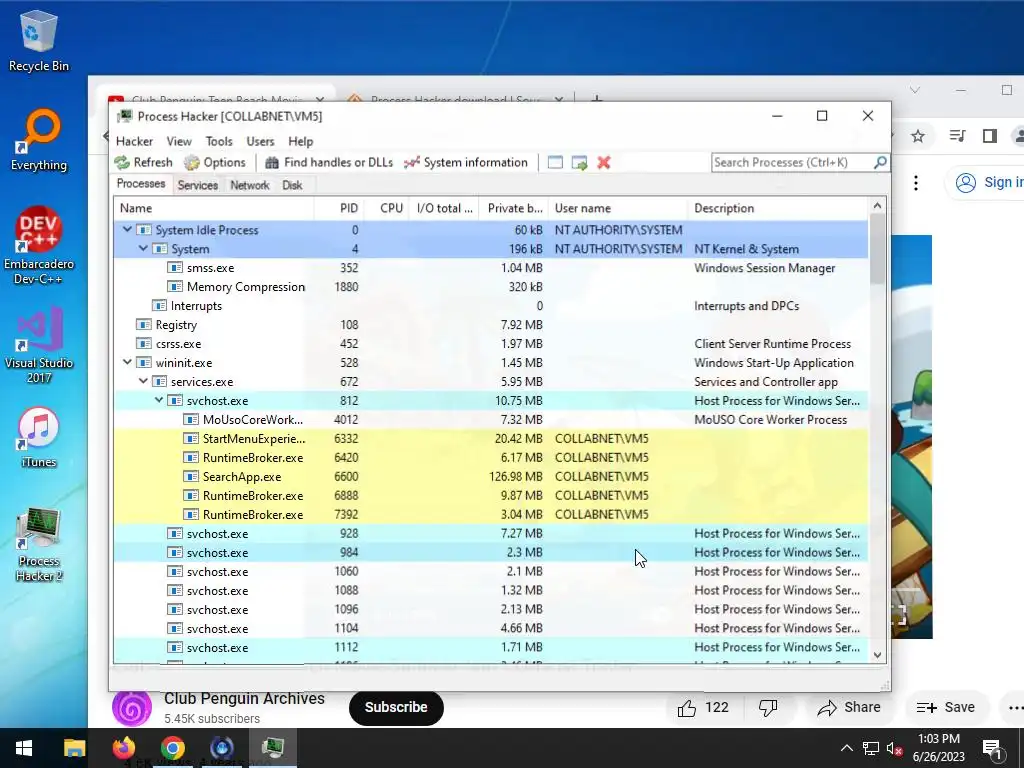Open Visual Studio 2017 desktop shortcut
This screenshot has height=768, width=1024.
point(39,345)
